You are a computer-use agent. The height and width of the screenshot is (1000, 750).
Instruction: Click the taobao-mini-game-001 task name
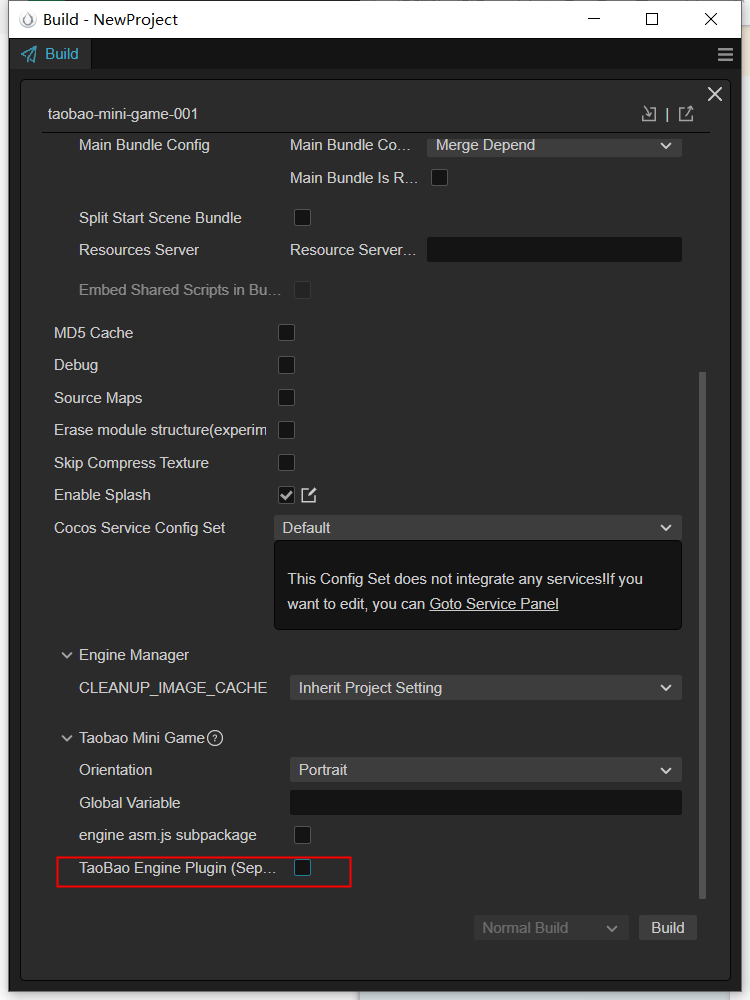point(123,114)
